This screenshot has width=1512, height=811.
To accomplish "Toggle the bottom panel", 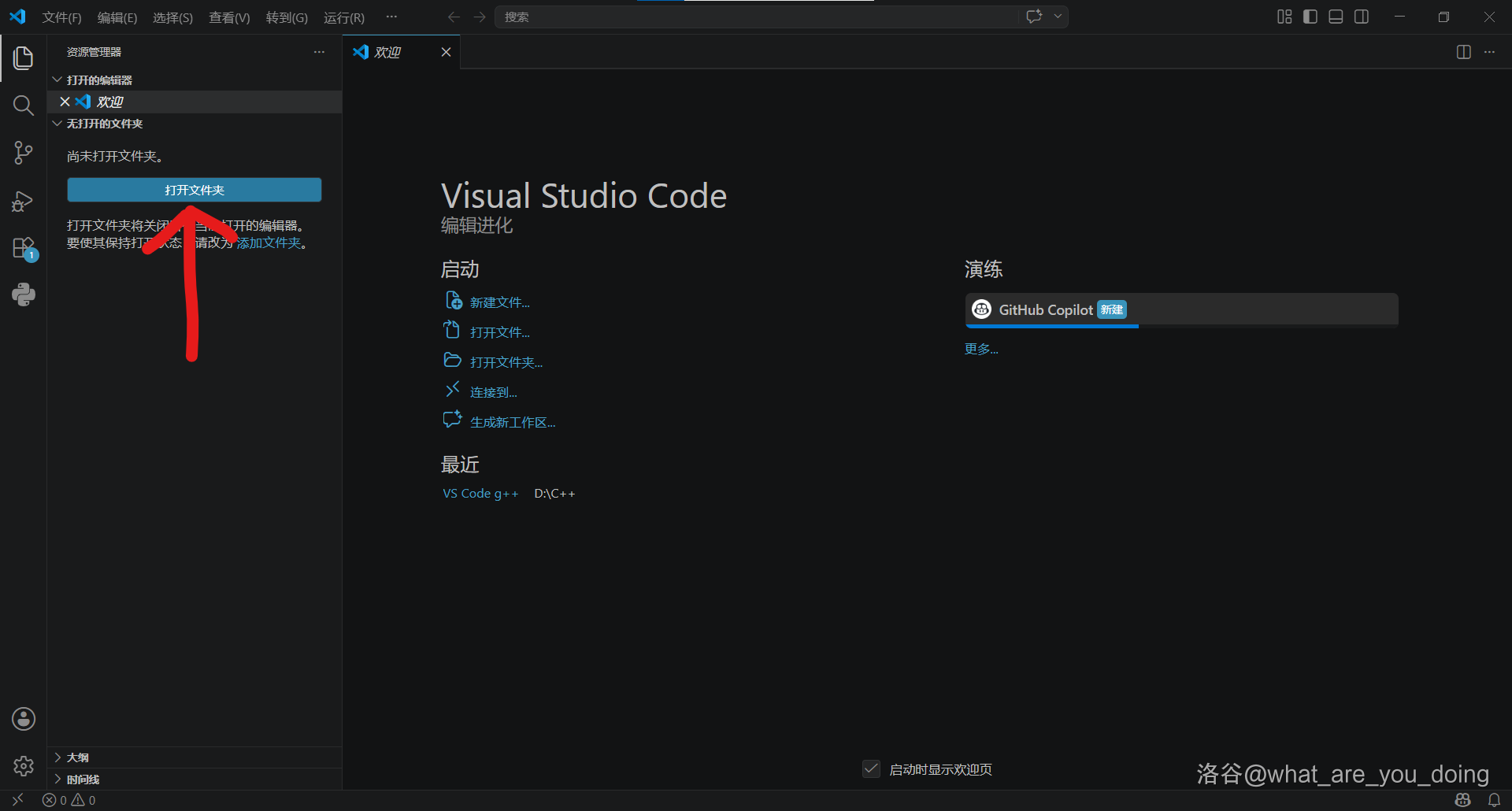I will point(1336,17).
